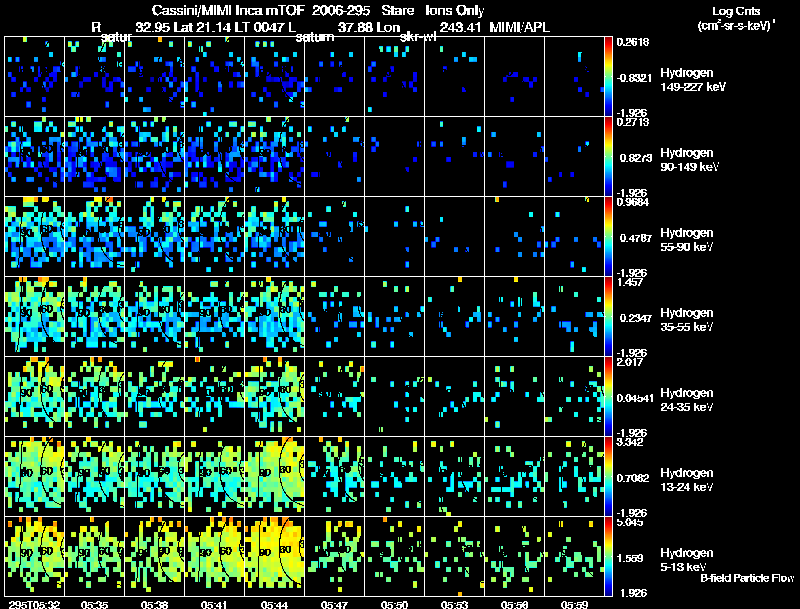Click the 'Stare' header label

(397, 10)
